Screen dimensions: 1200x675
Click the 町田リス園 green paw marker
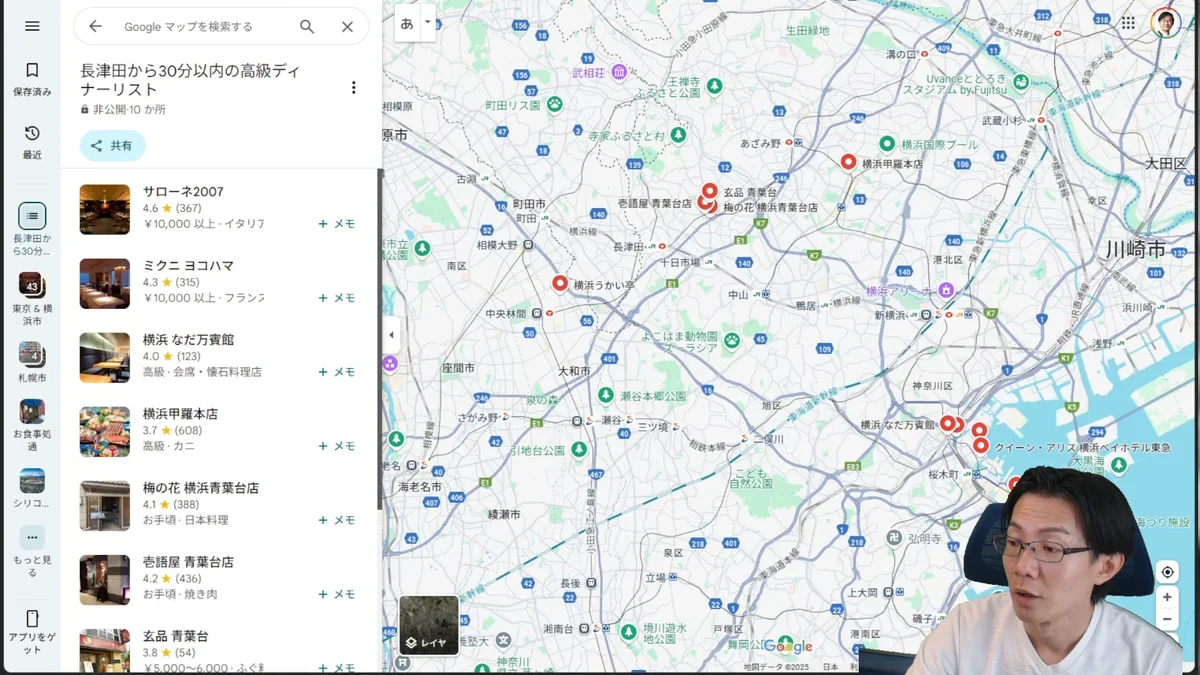(x=554, y=103)
